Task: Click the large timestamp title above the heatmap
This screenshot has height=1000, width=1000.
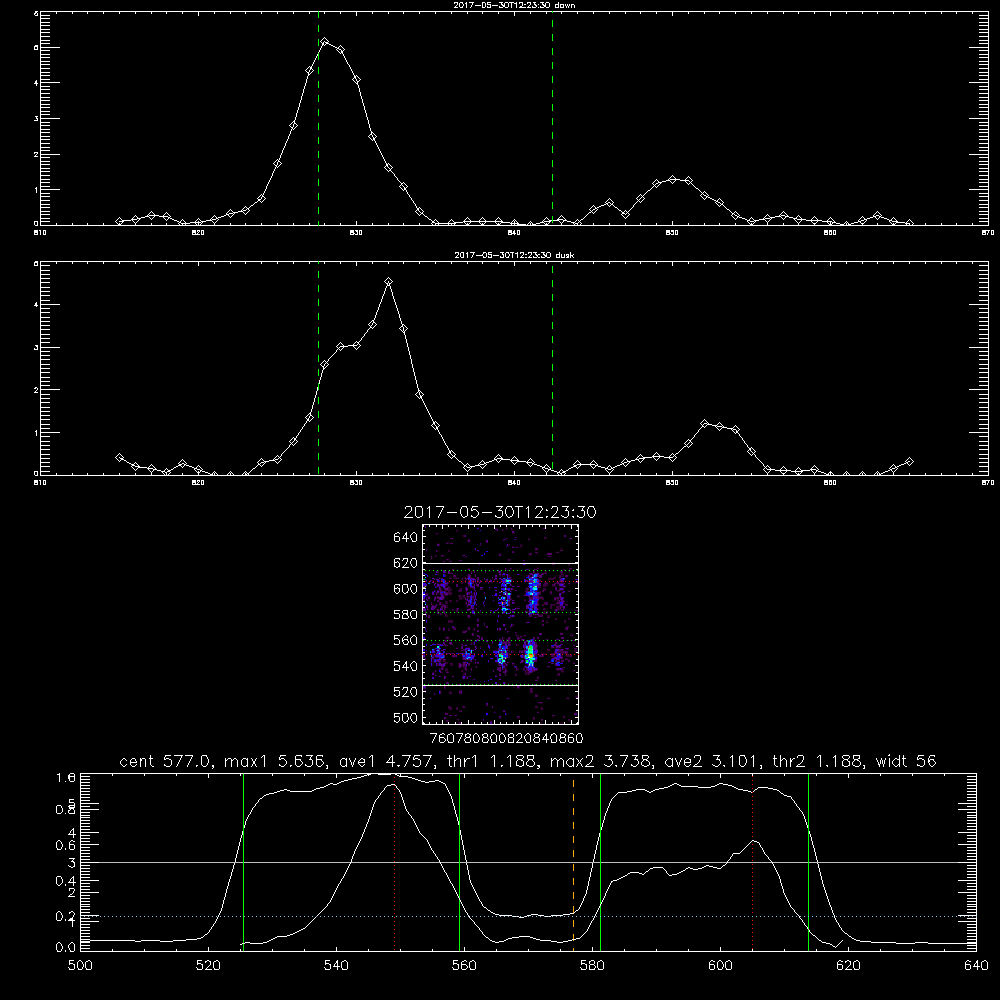Action: point(500,513)
